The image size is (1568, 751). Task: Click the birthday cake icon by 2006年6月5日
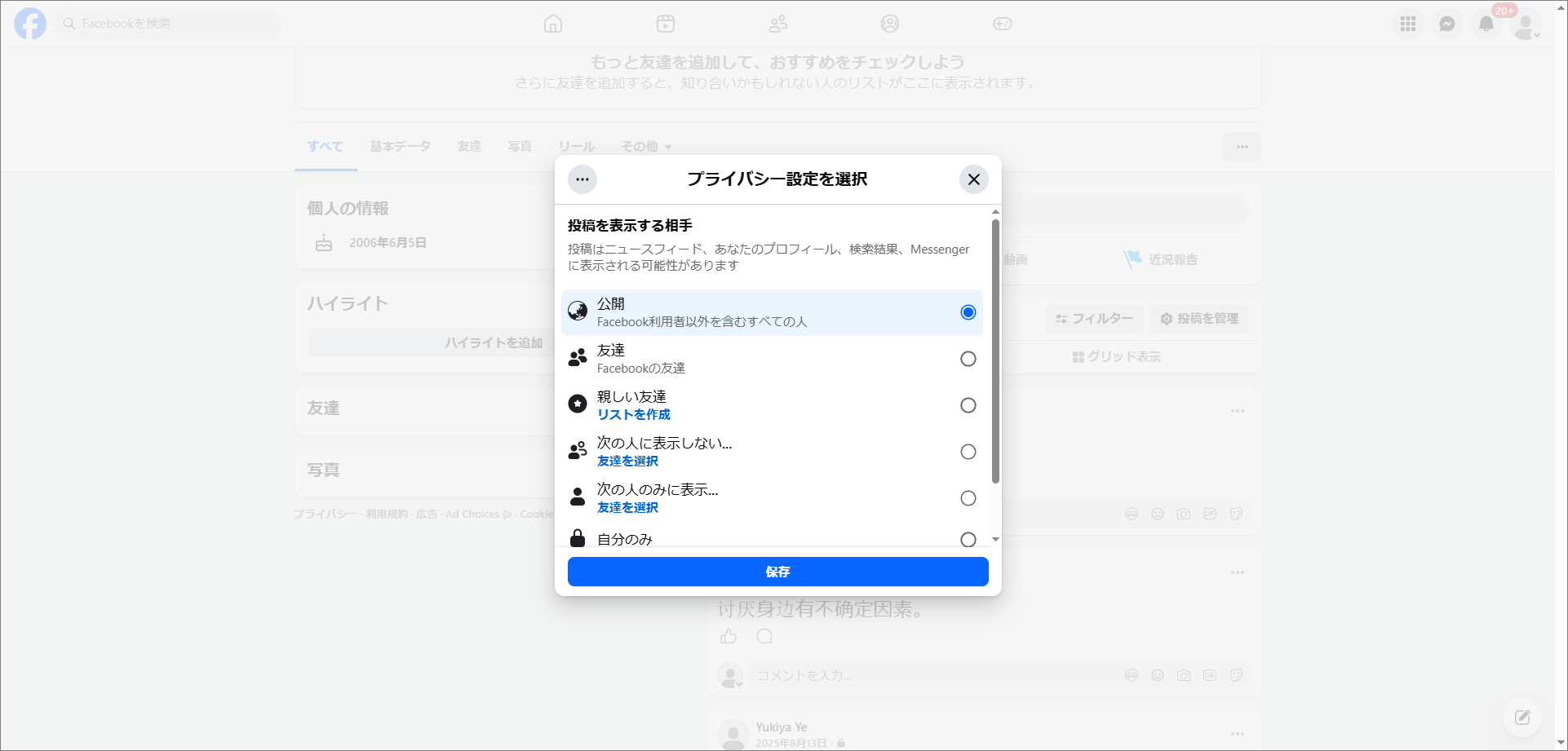coord(324,242)
